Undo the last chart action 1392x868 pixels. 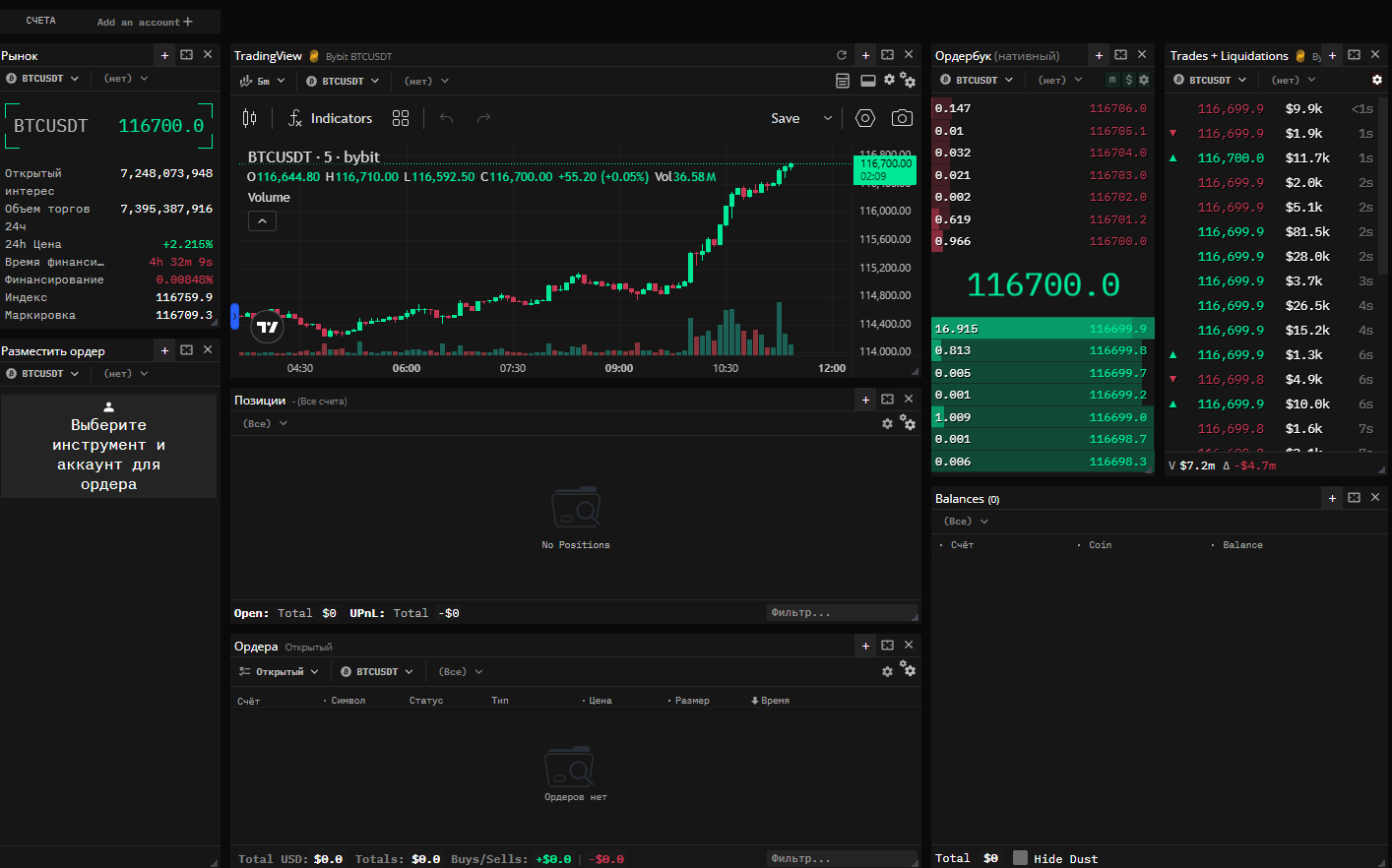click(x=447, y=118)
